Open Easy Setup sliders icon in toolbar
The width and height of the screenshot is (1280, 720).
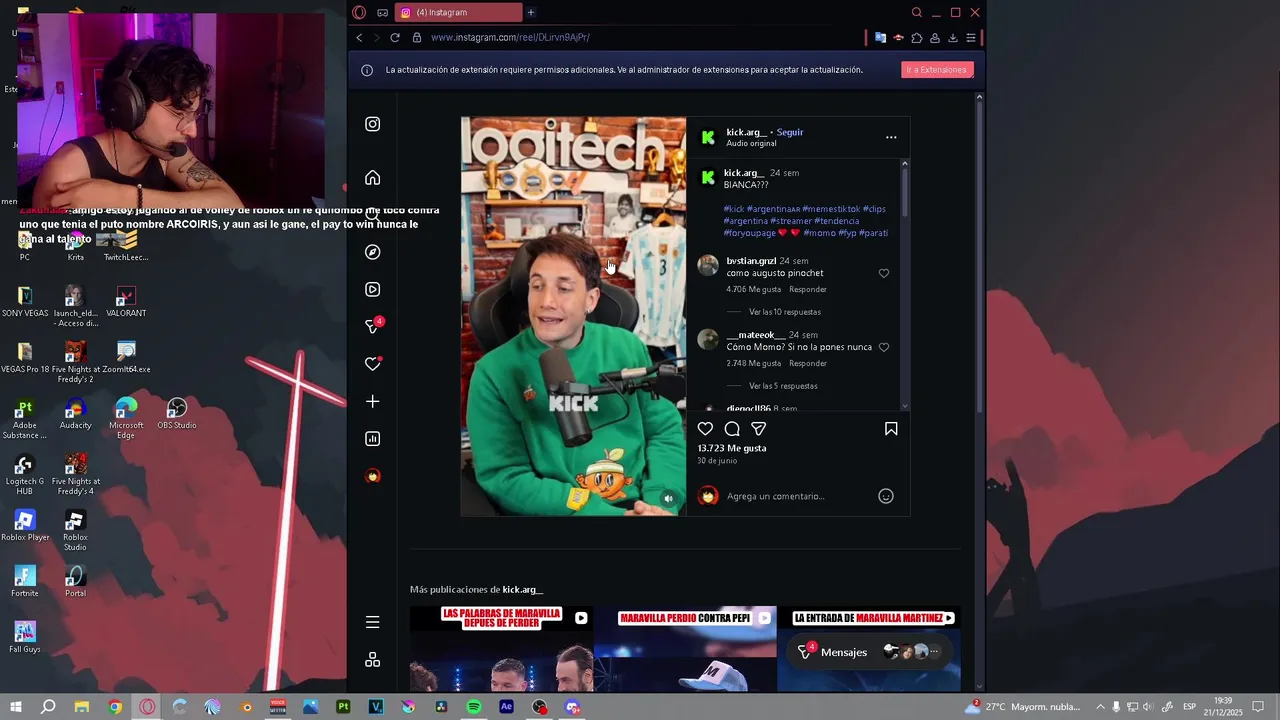coord(970,38)
